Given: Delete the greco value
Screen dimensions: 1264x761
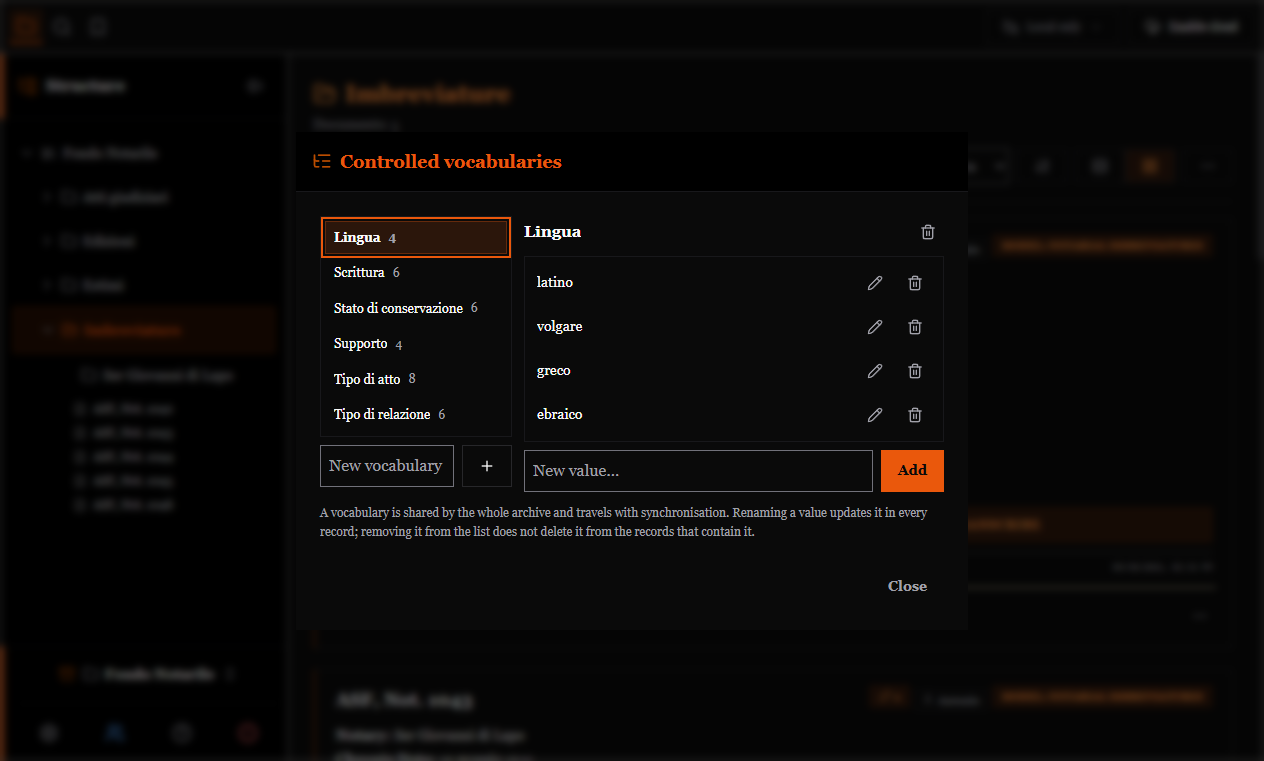Looking at the screenshot, I should pyautogui.click(x=915, y=371).
